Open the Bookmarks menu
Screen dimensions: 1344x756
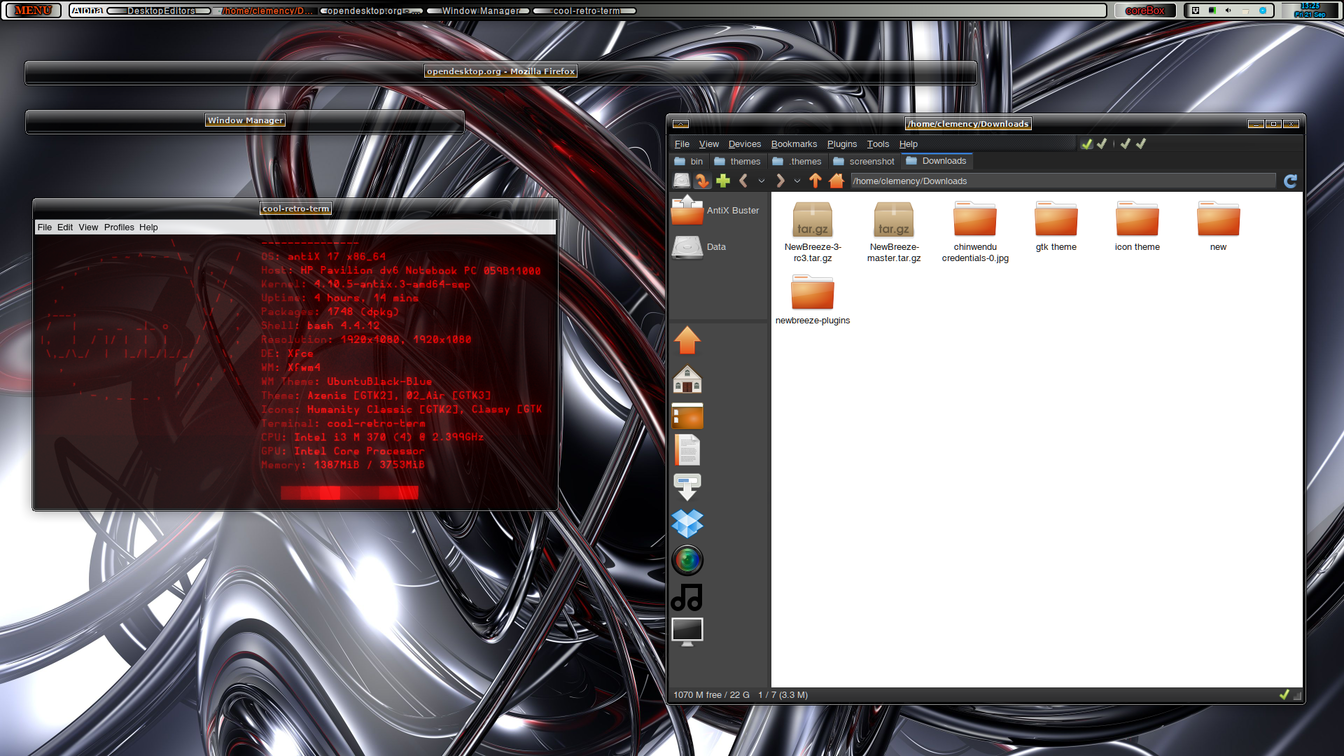(x=794, y=144)
